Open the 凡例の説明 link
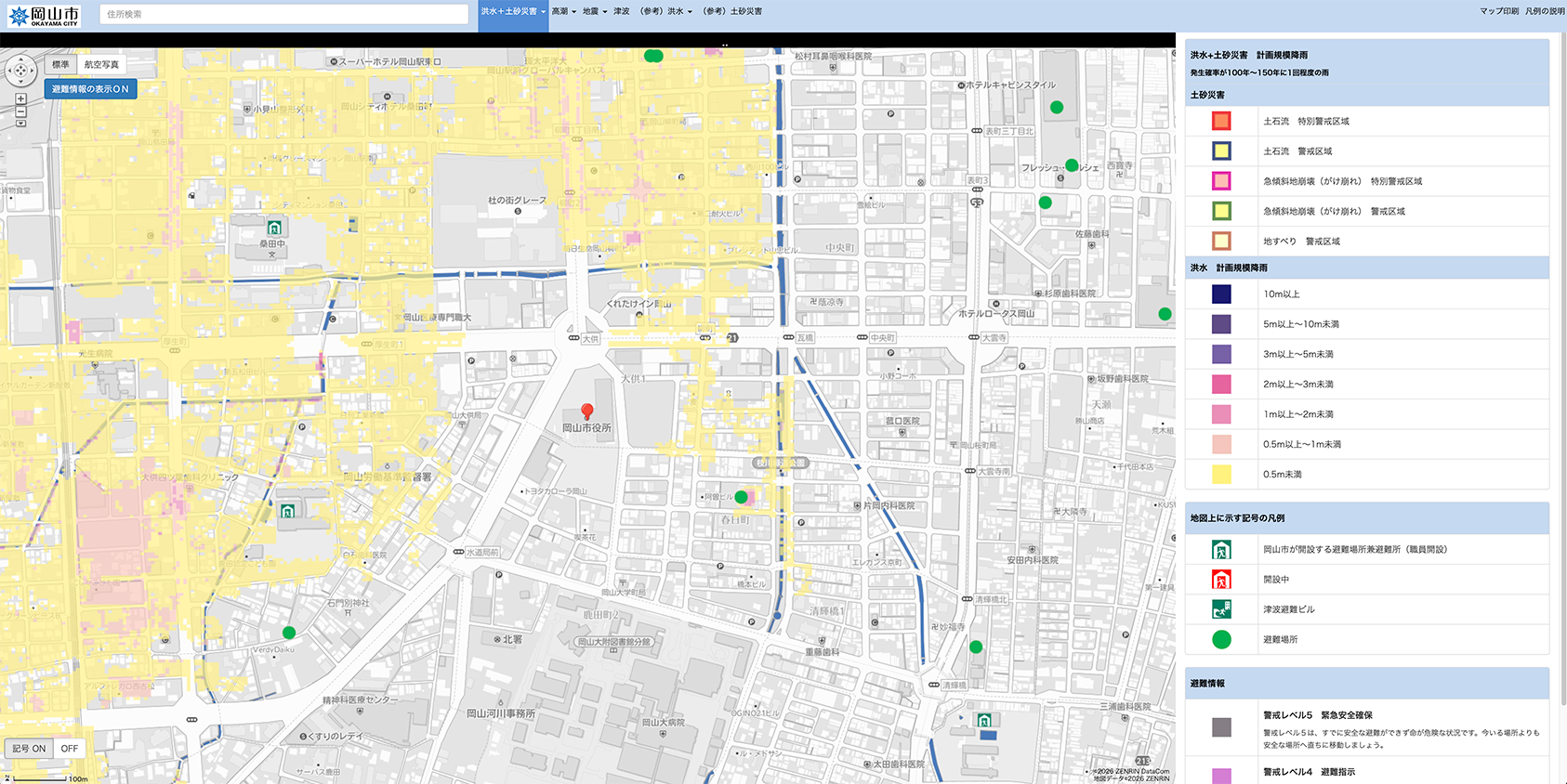The image size is (1567, 784). pyautogui.click(x=1545, y=12)
